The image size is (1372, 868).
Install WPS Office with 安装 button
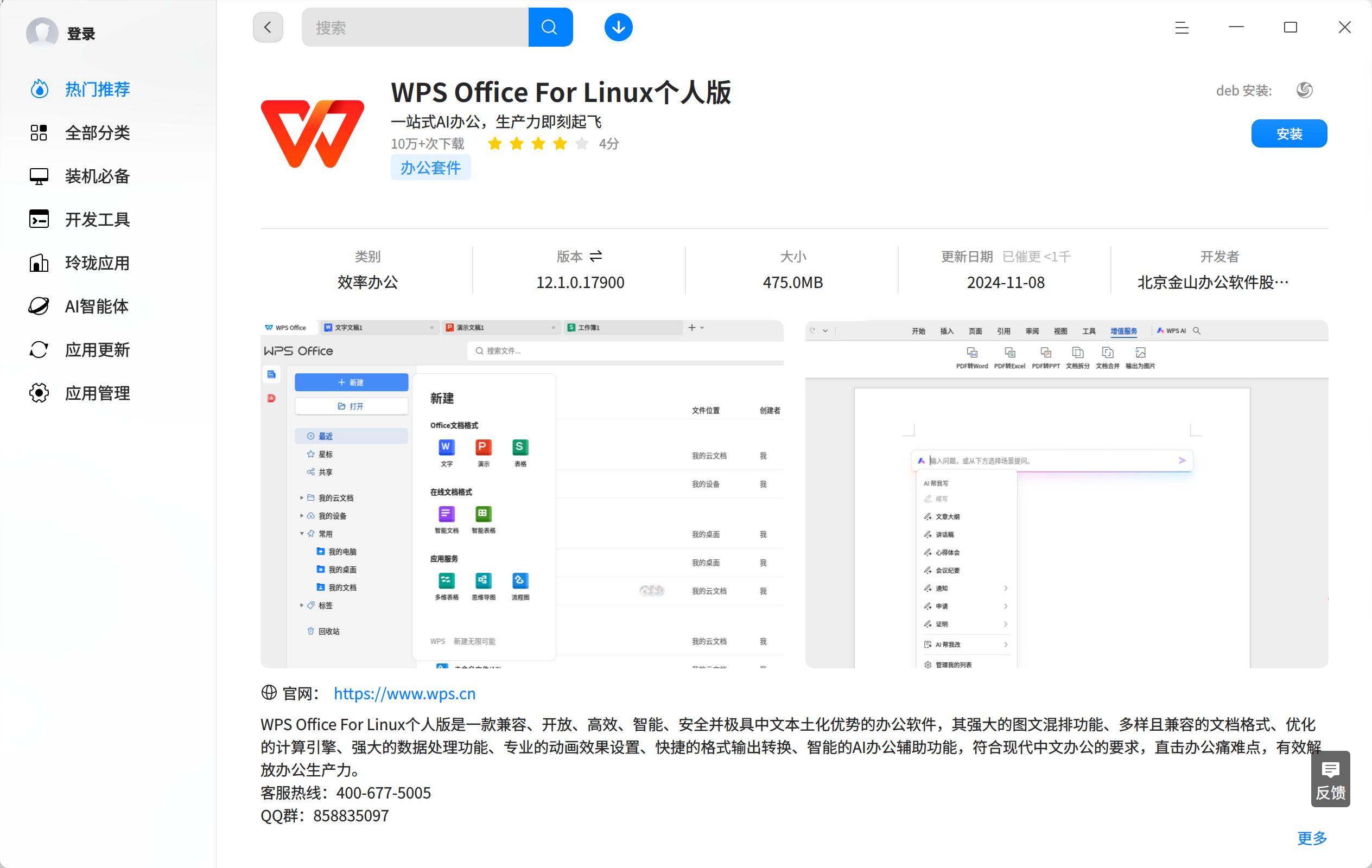point(1289,133)
